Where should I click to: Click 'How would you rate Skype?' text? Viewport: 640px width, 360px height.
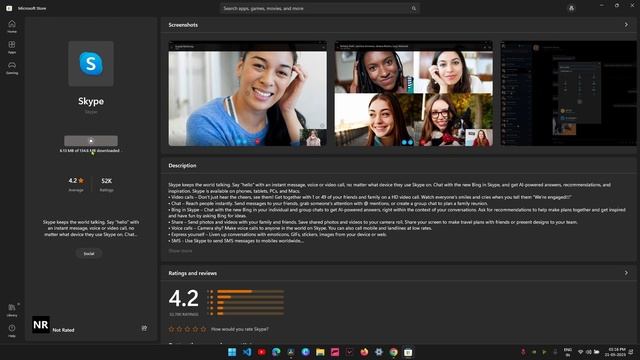tap(240, 329)
